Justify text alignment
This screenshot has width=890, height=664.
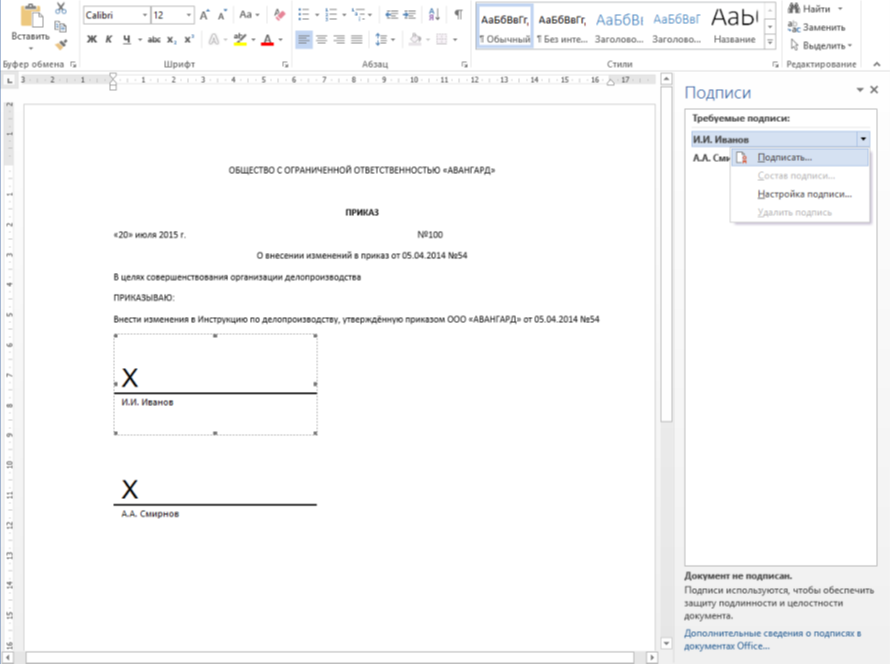point(357,39)
